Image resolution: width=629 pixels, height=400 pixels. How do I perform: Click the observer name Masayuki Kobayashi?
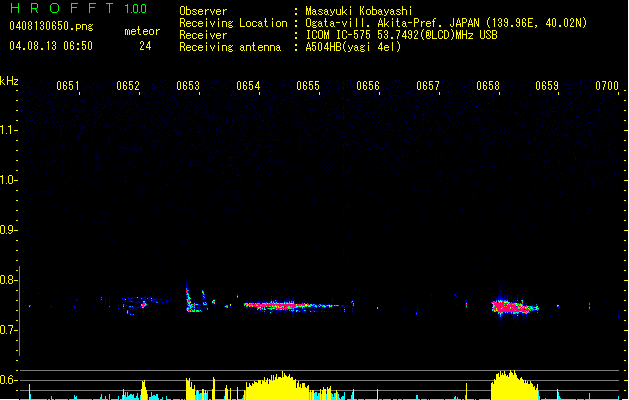click(359, 11)
